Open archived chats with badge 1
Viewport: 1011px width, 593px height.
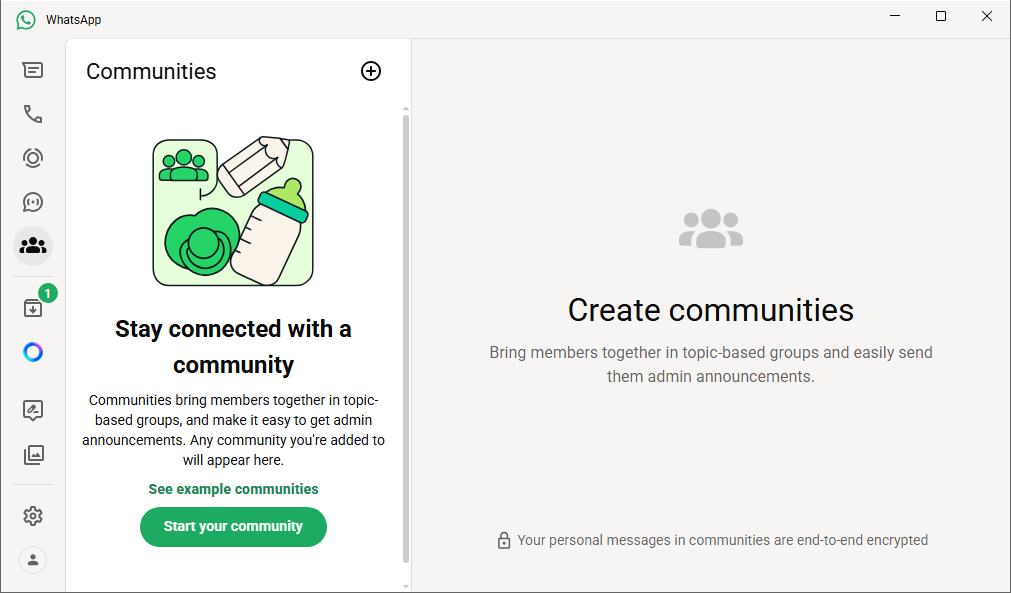(x=33, y=308)
